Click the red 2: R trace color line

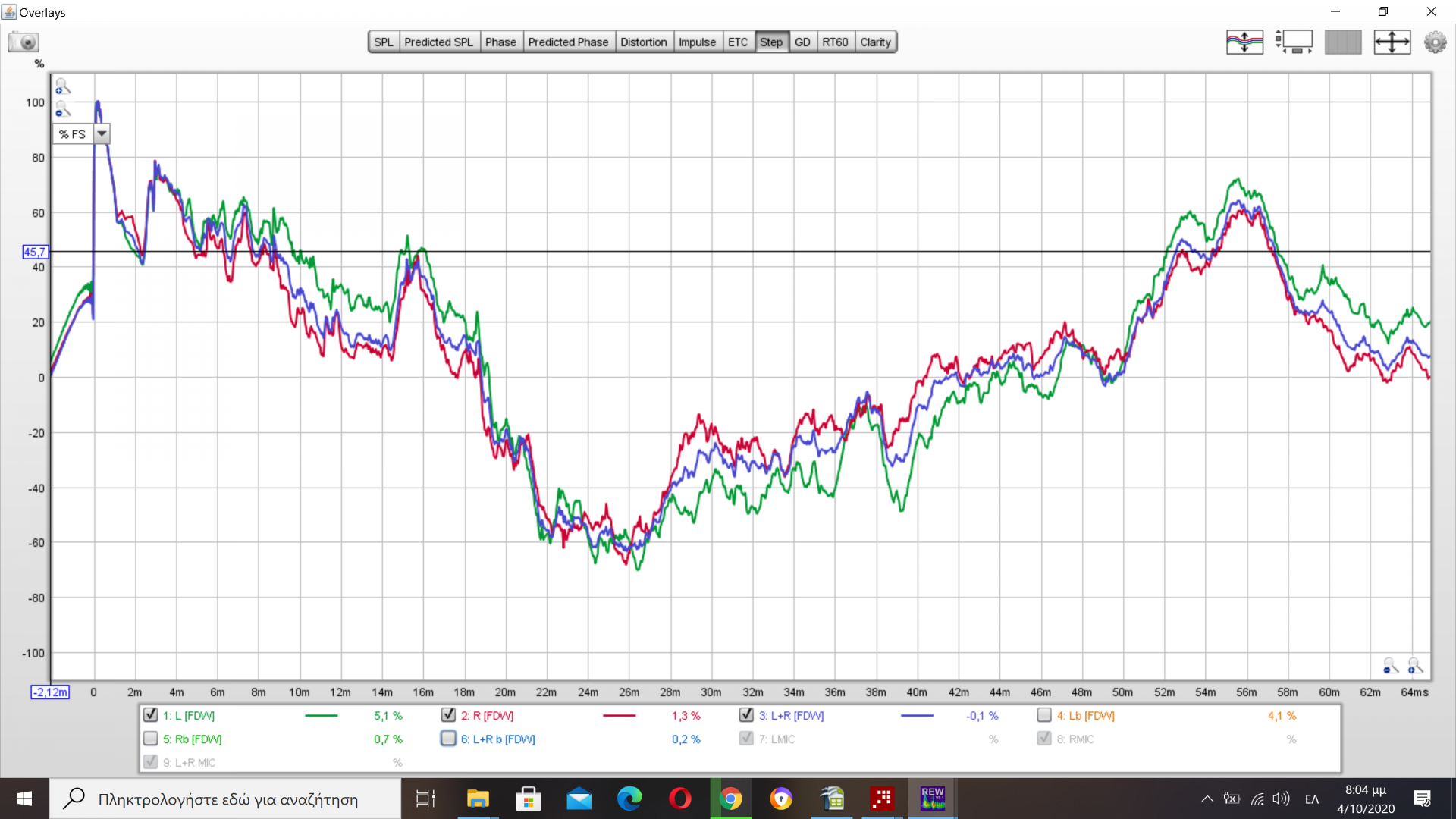(x=619, y=715)
